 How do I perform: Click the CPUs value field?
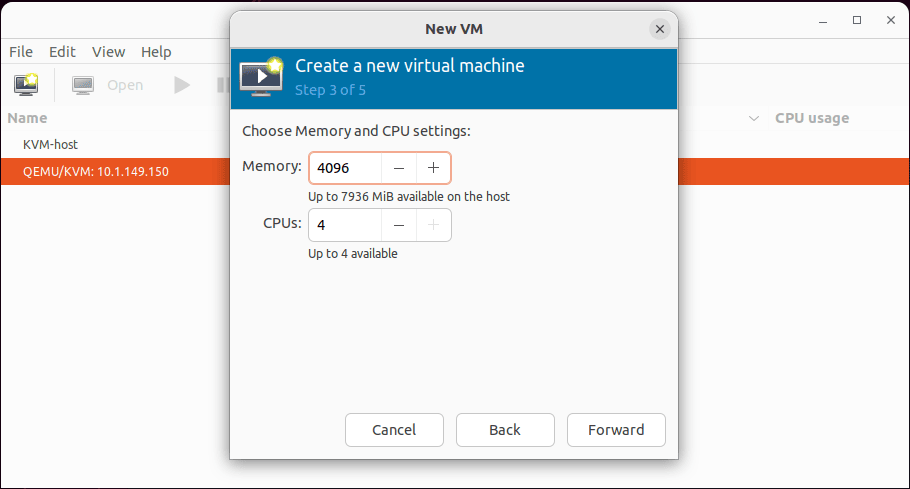(345, 225)
